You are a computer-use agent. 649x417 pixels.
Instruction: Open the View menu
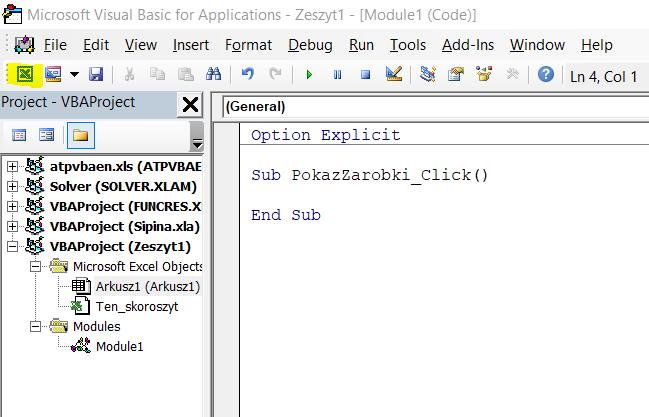point(141,45)
